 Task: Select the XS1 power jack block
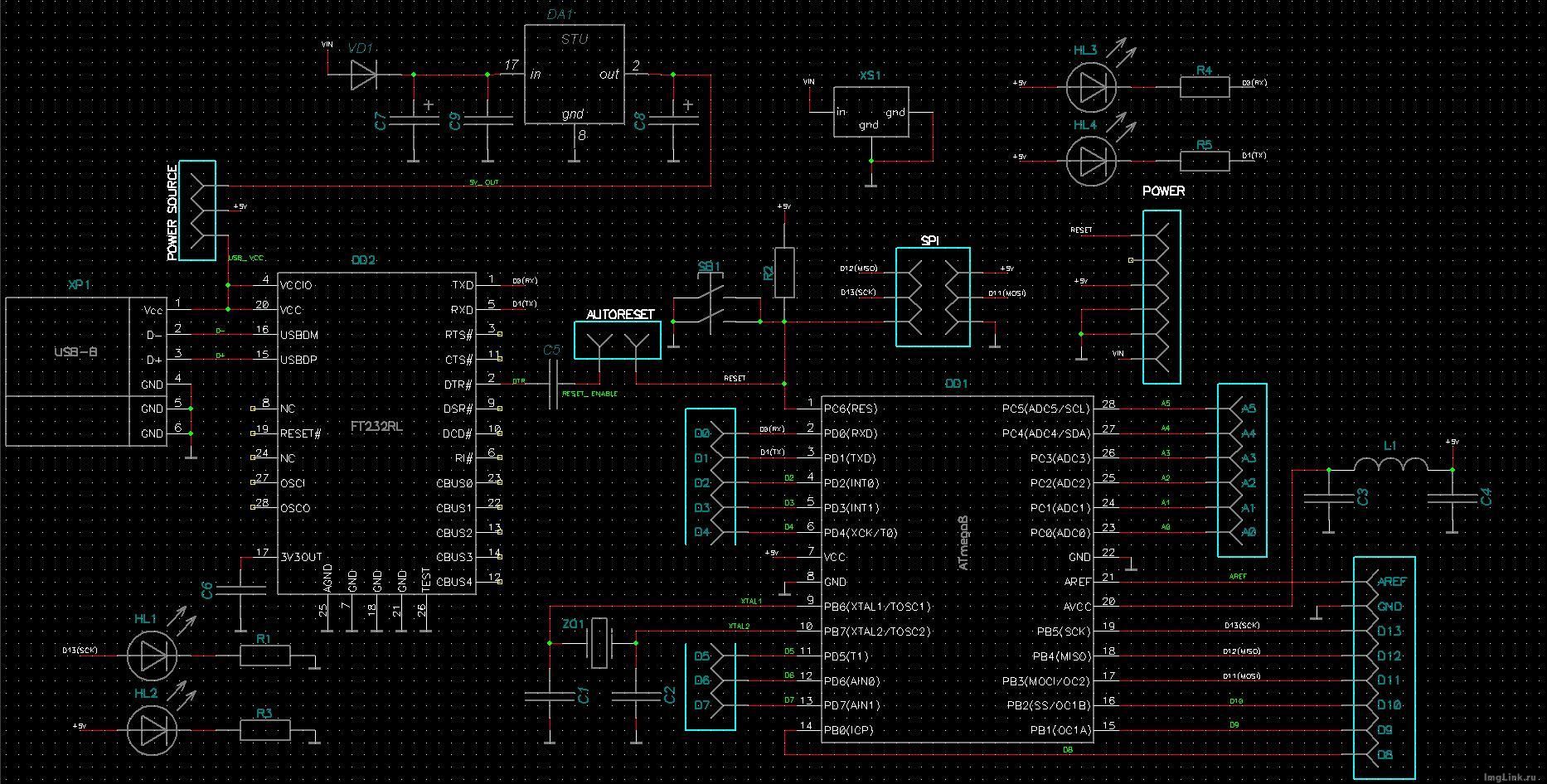[x=870, y=112]
